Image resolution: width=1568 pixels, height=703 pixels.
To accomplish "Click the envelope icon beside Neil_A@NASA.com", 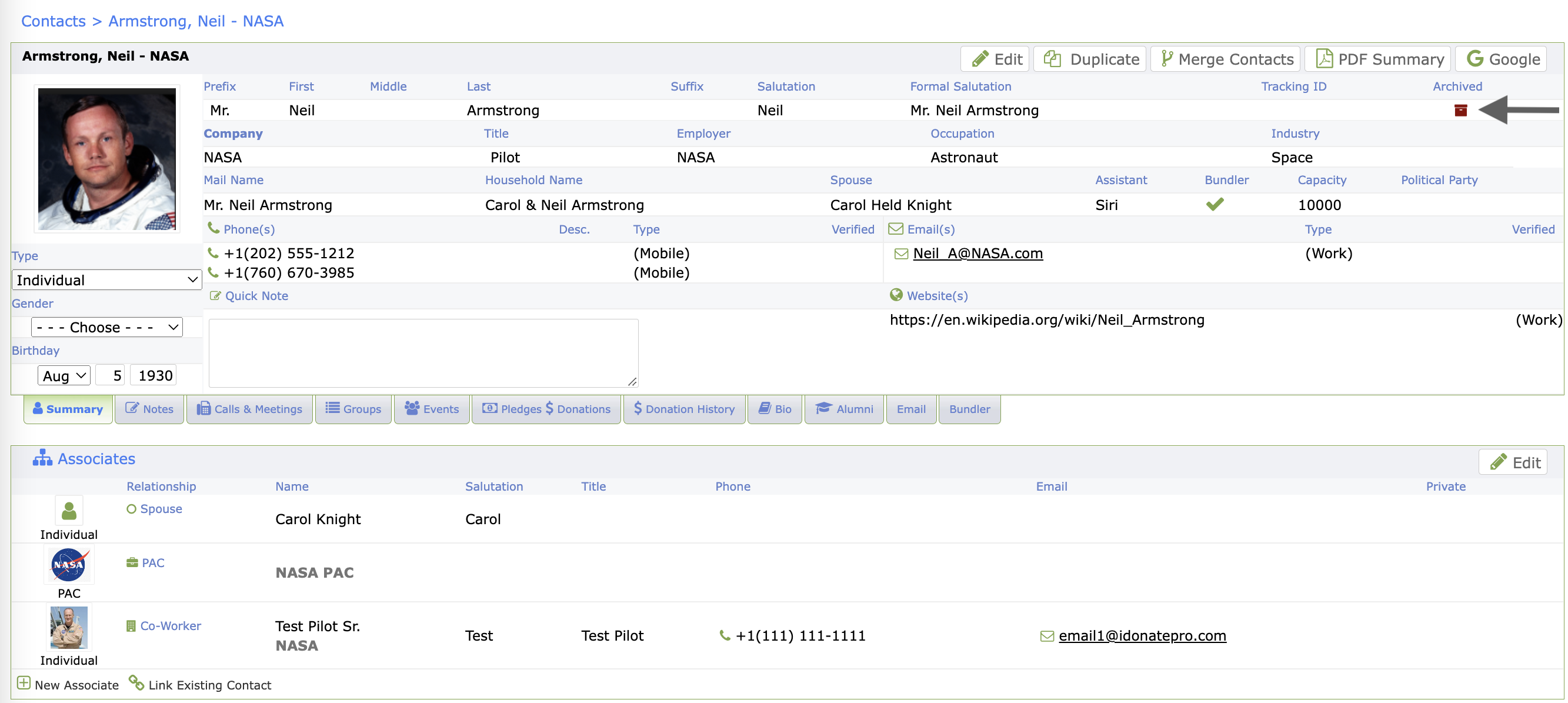I will (x=901, y=254).
